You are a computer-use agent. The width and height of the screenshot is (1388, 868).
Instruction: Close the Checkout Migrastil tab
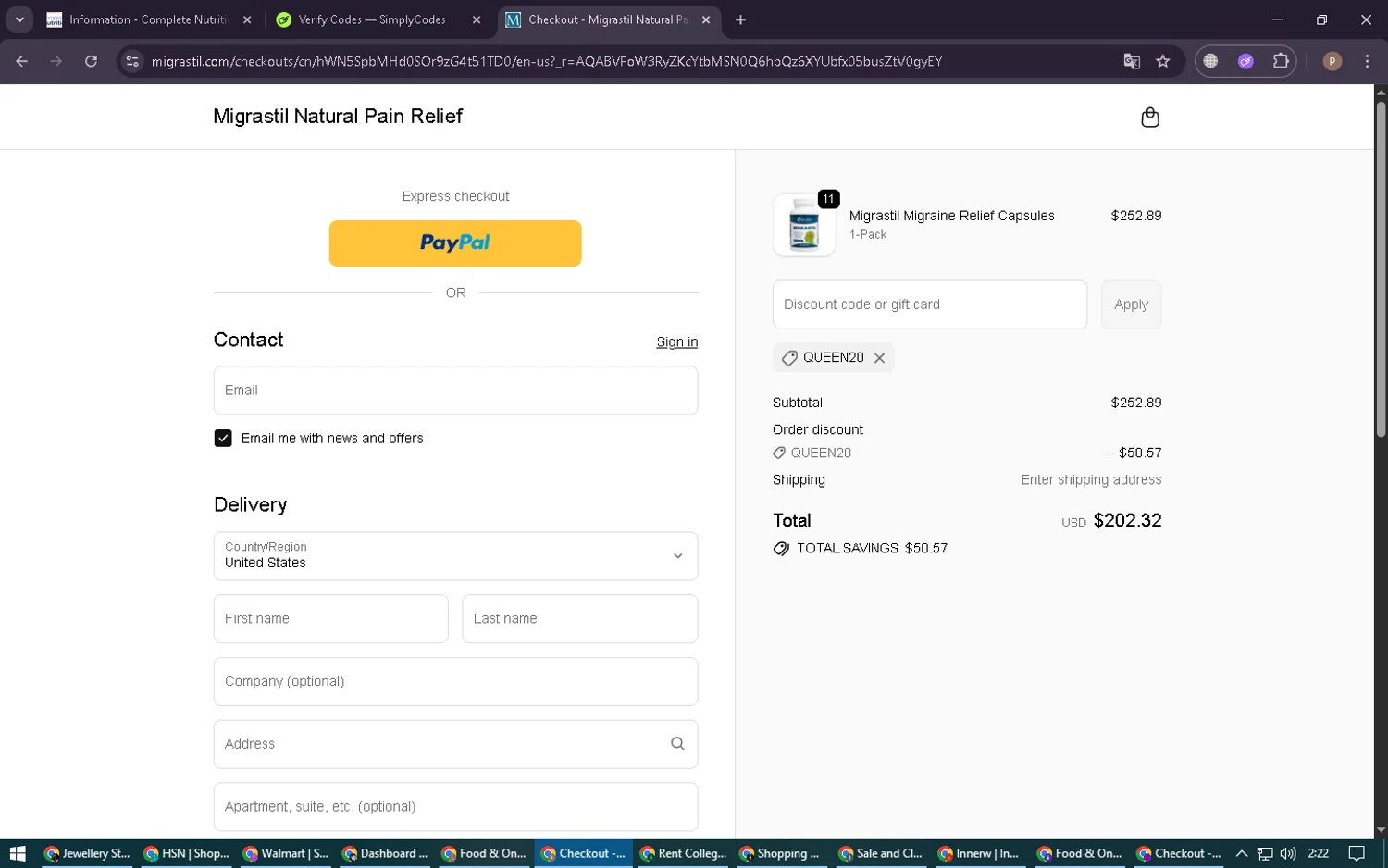706,19
